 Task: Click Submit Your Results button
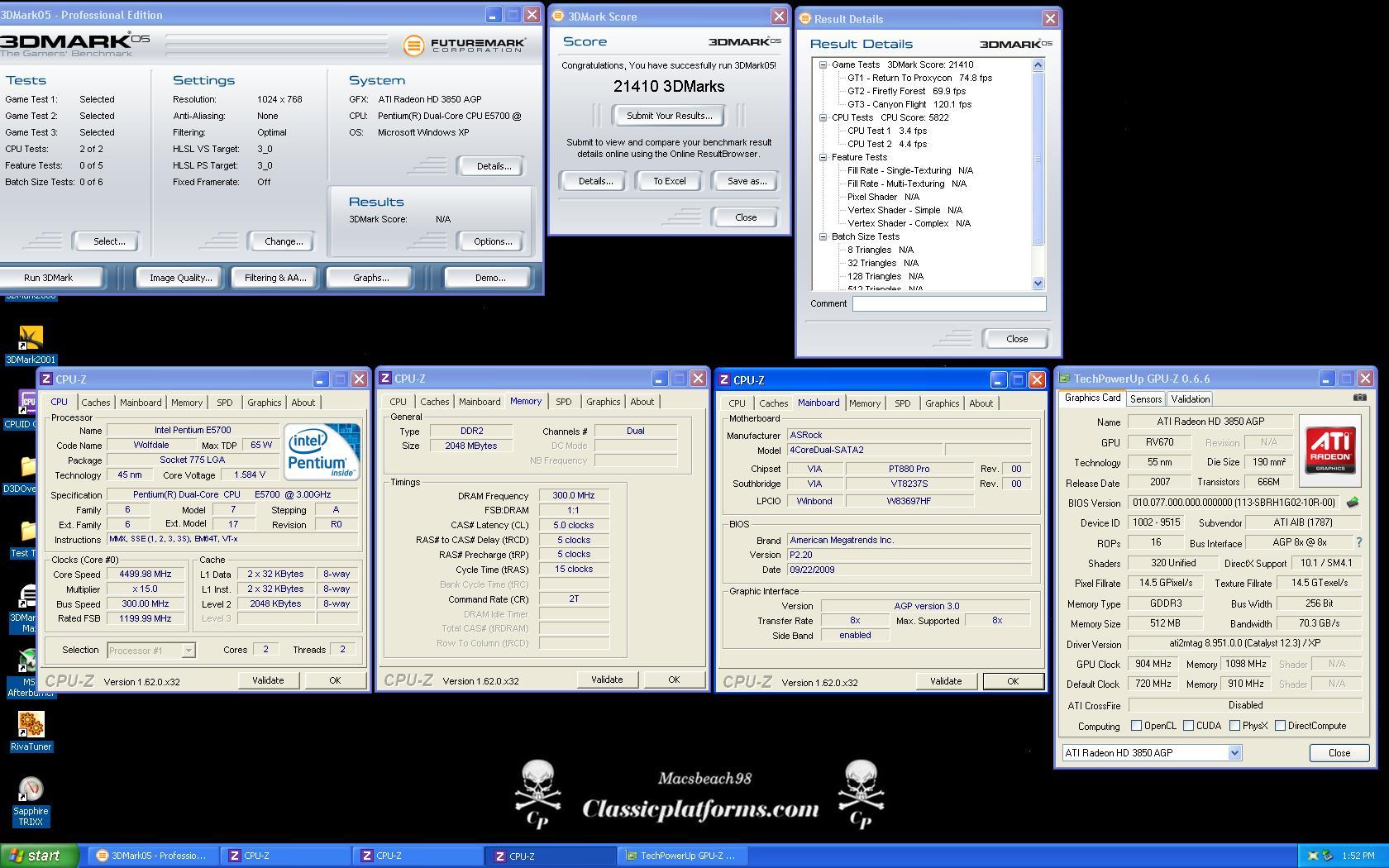pos(669,116)
